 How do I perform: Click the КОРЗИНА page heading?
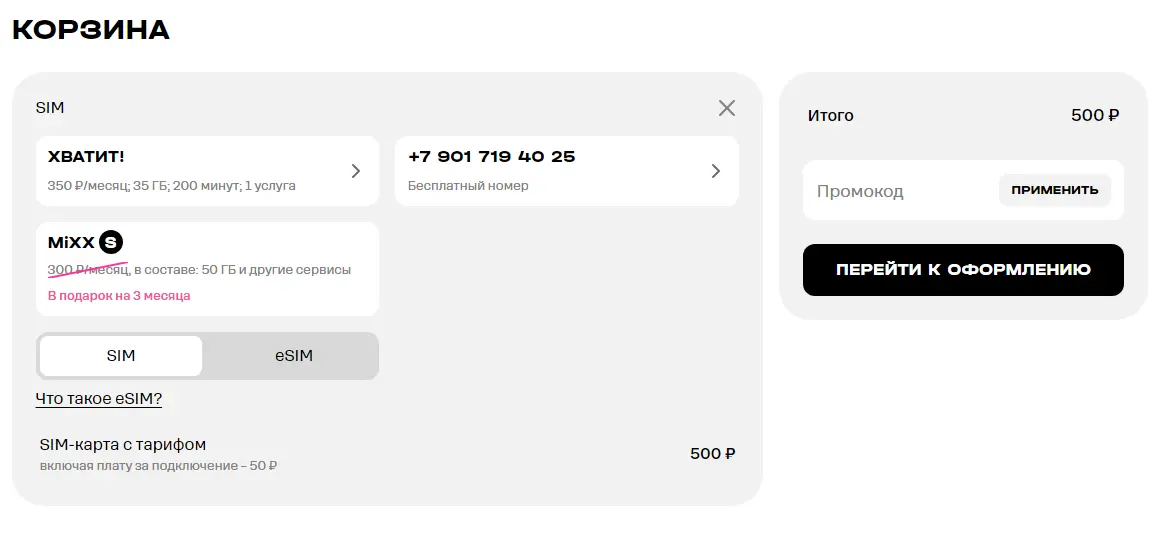[91, 30]
